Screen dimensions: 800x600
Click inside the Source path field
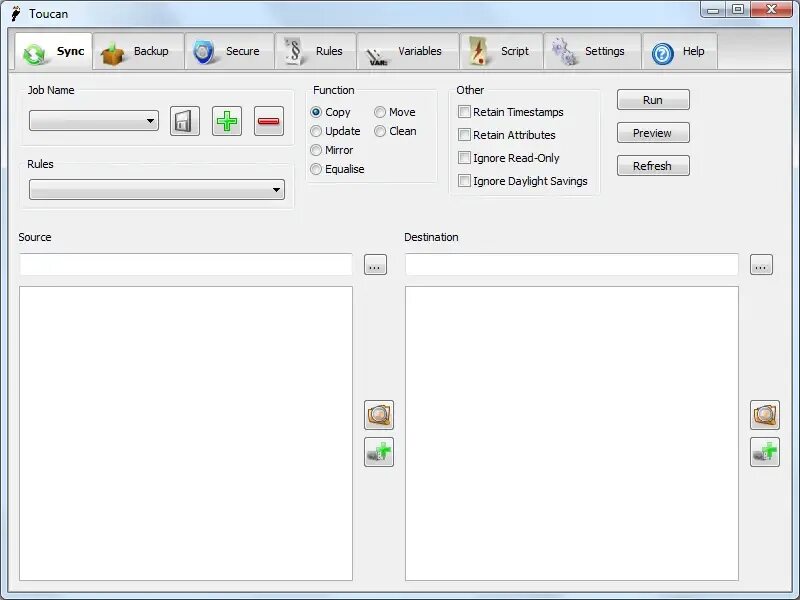coord(185,264)
